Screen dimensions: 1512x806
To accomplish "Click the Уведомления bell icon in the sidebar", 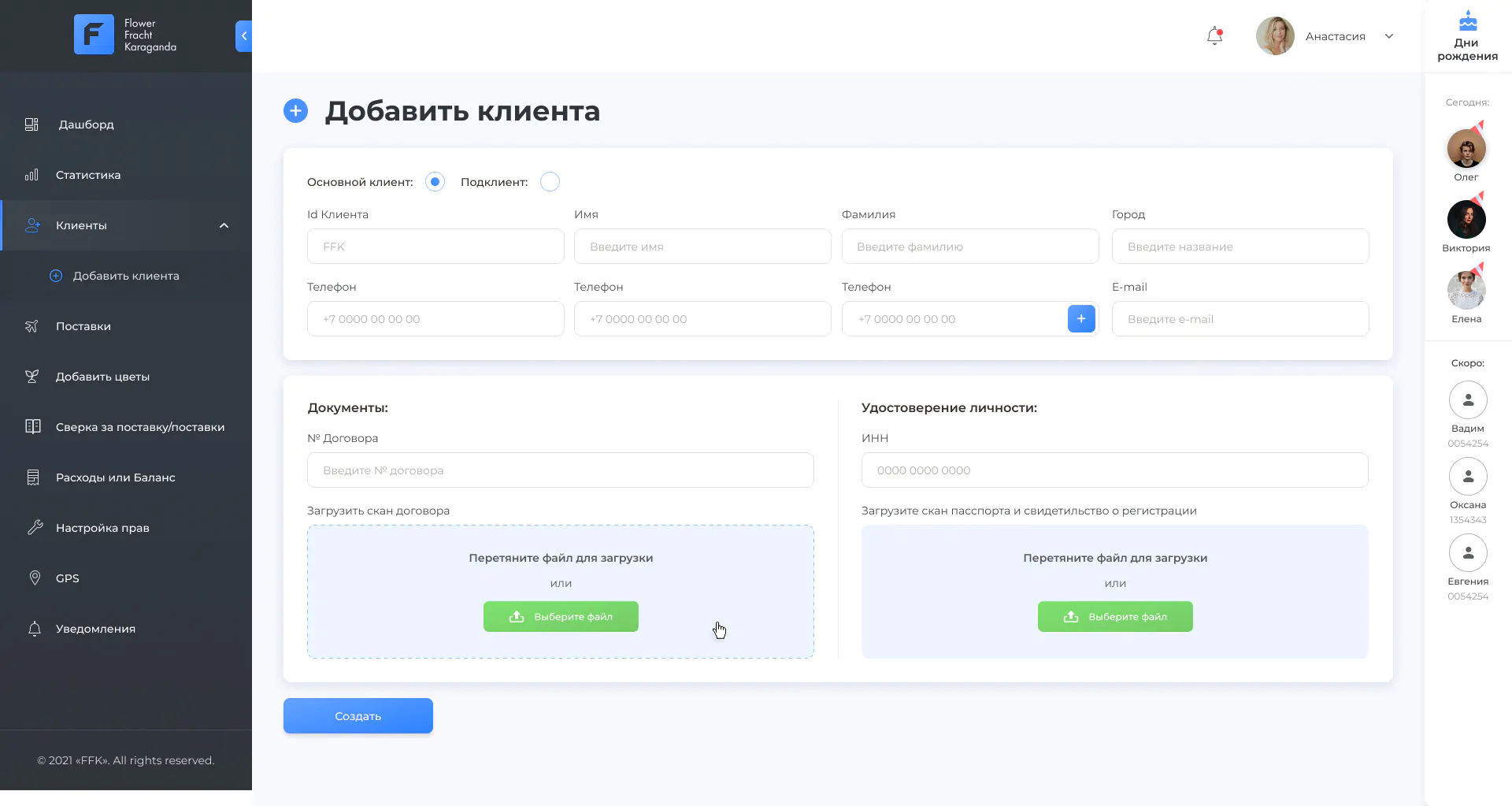I will 35,629.
